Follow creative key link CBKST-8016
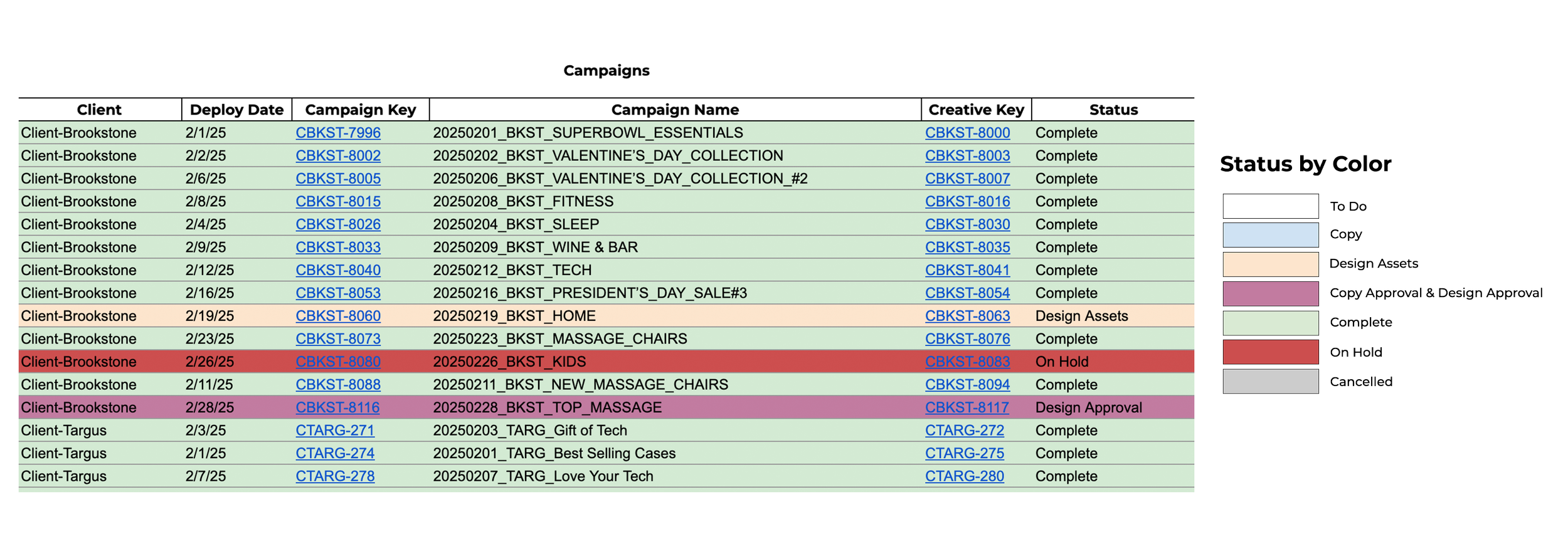The height and width of the screenshot is (544, 1568). [x=968, y=201]
